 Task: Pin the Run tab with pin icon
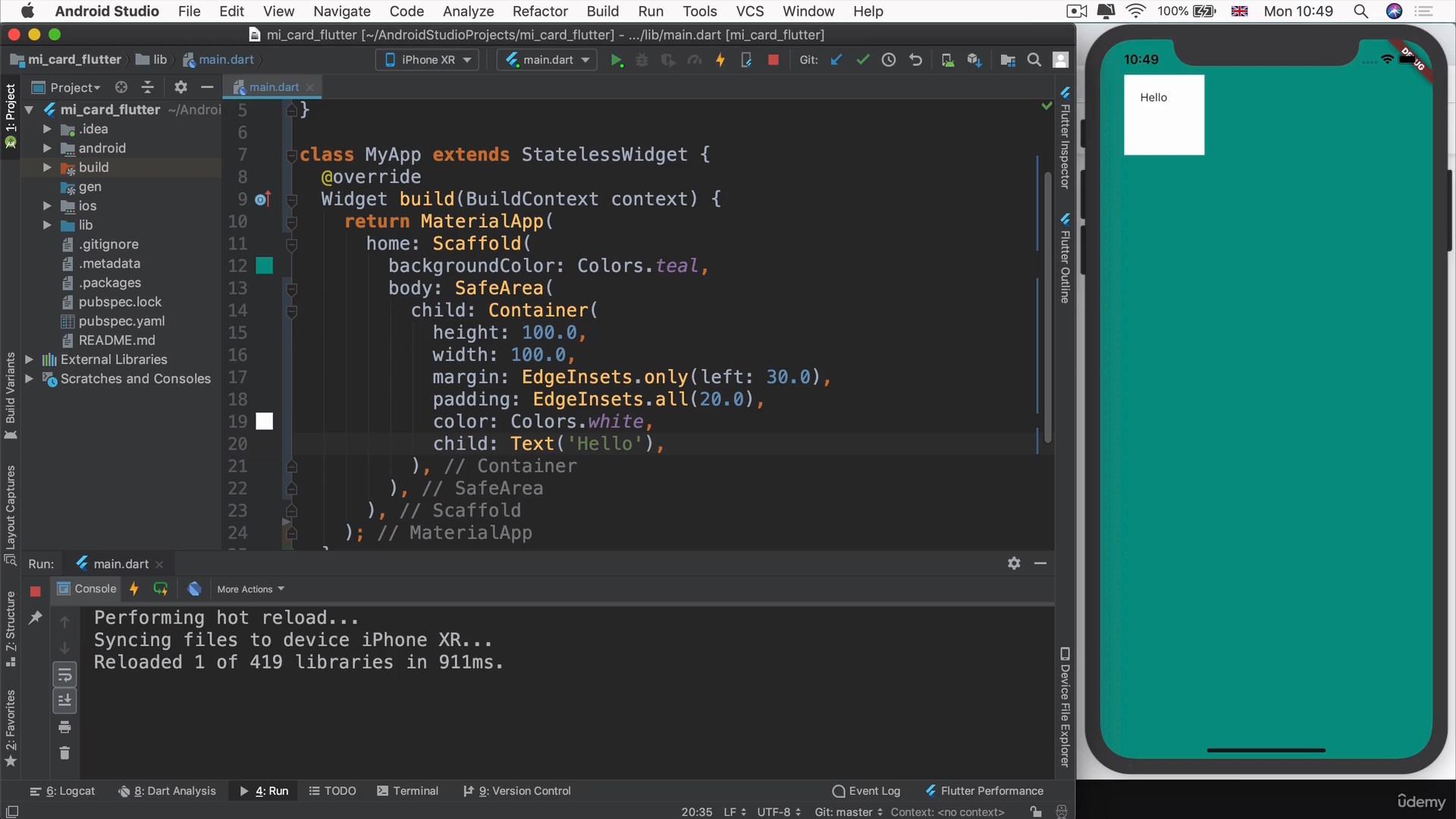[35, 618]
